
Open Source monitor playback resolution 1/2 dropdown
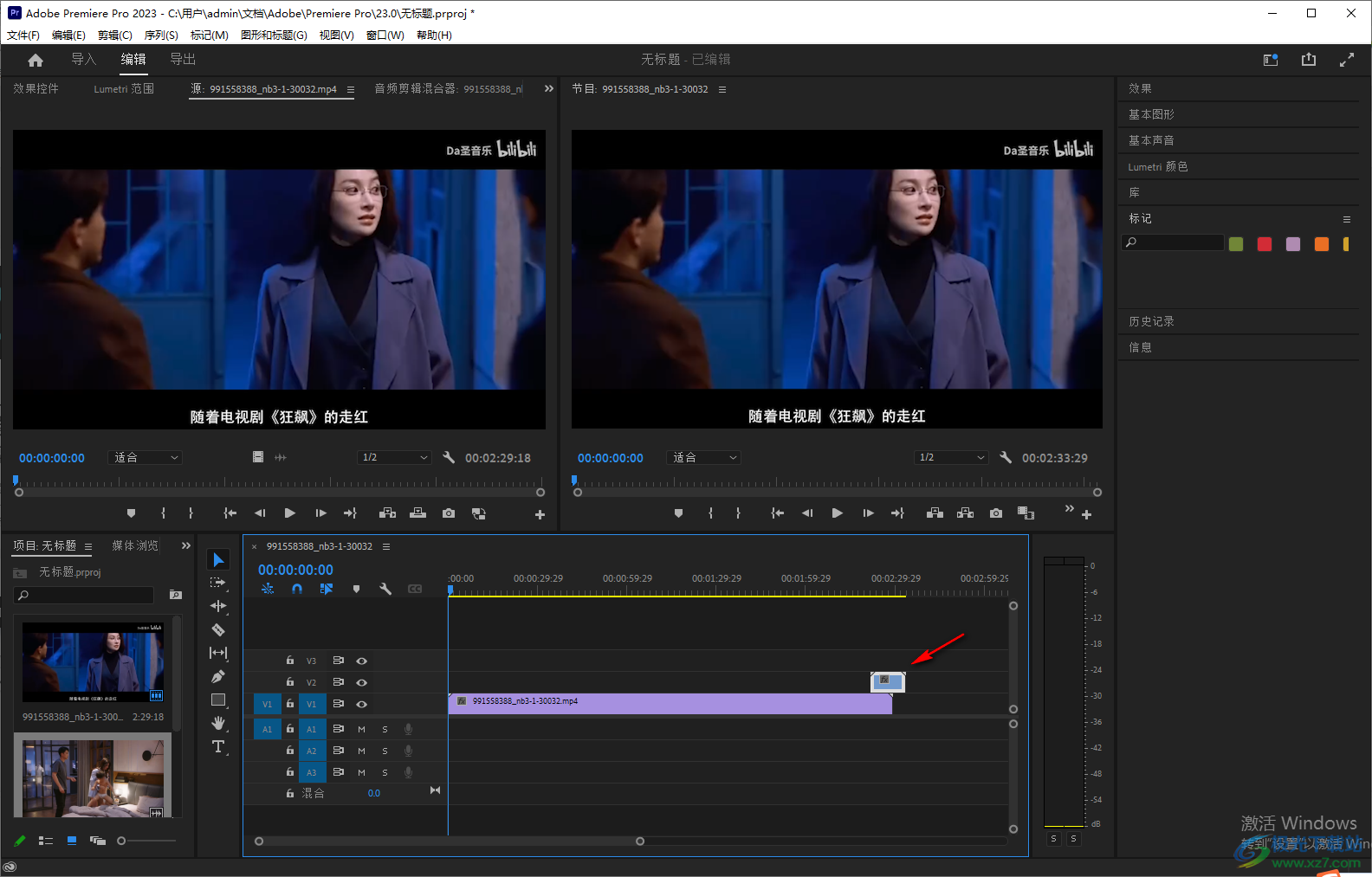point(394,457)
